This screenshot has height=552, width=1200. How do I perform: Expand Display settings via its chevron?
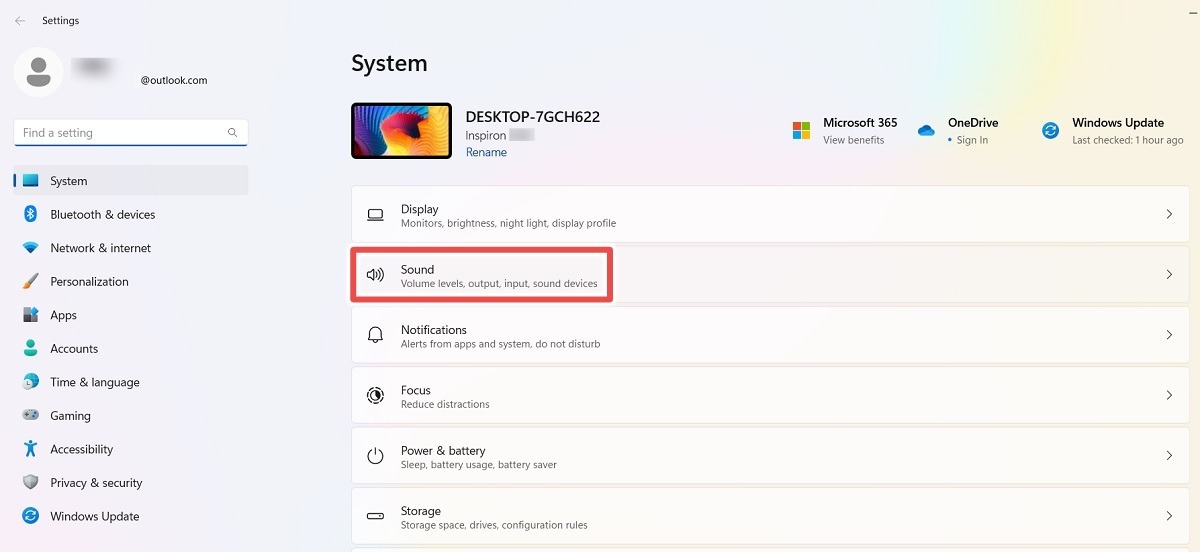pyautogui.click(x=1169, y=214)
